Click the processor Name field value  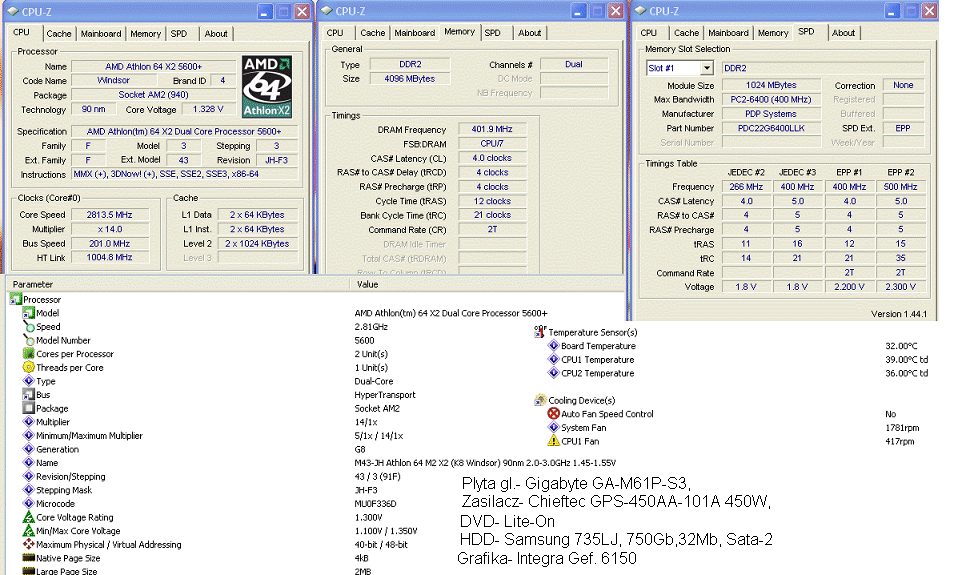tap(153, 66)
